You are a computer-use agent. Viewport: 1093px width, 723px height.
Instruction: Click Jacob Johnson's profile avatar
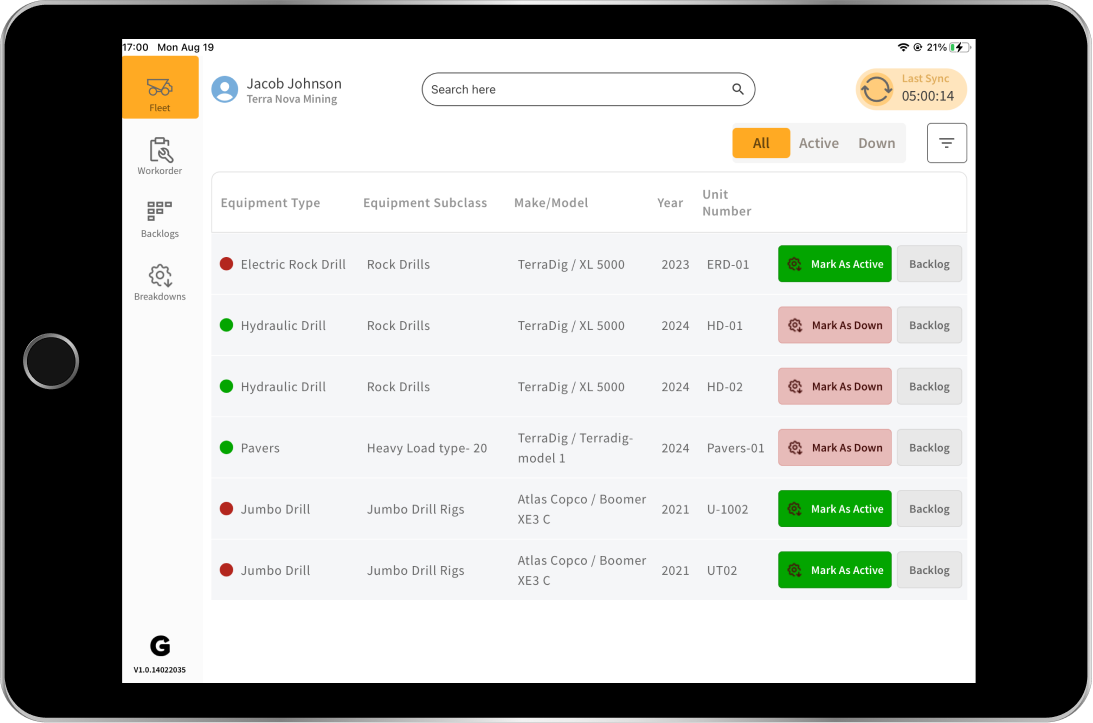coord(225,89)
